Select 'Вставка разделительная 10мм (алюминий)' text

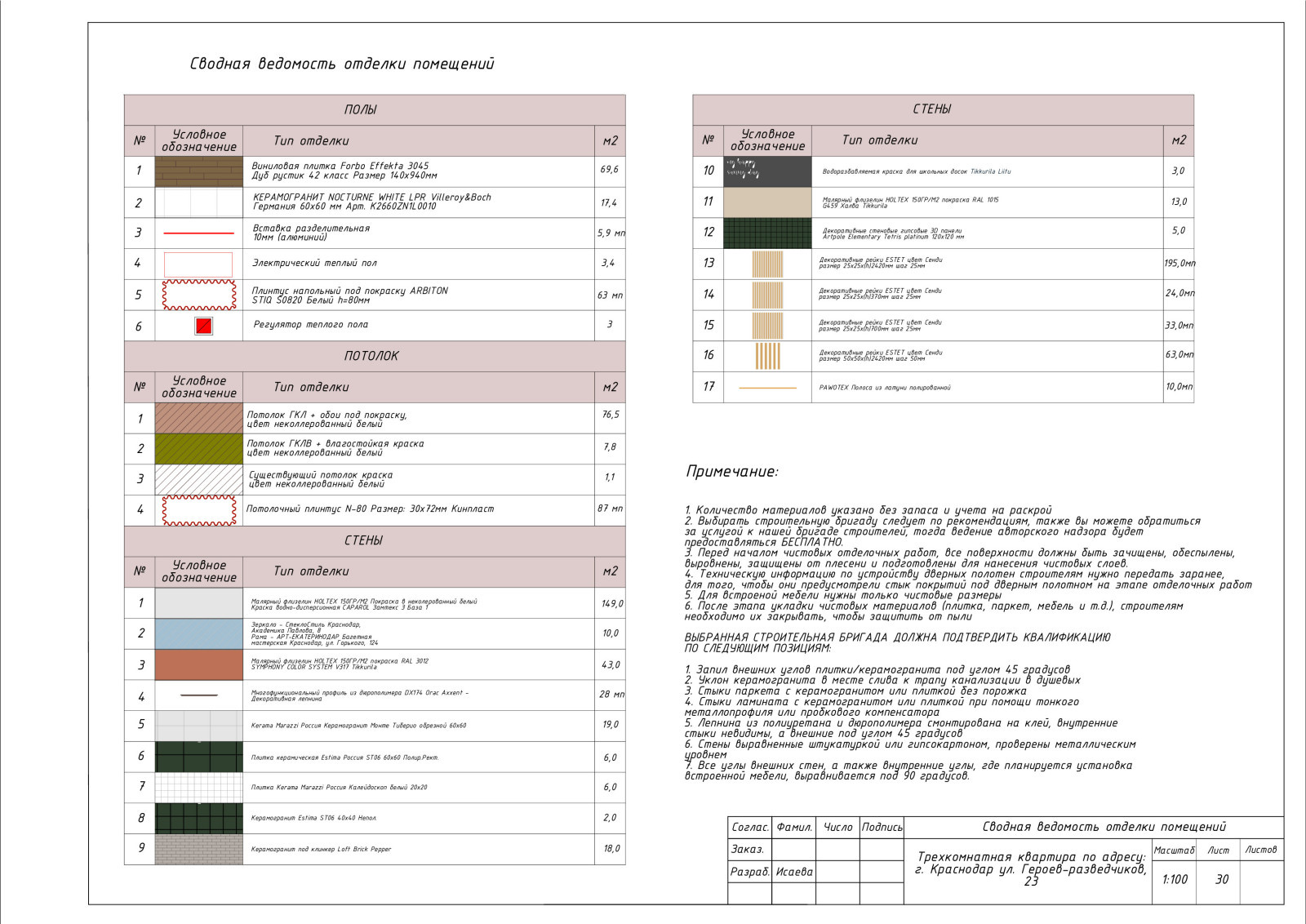click(311, 233)
